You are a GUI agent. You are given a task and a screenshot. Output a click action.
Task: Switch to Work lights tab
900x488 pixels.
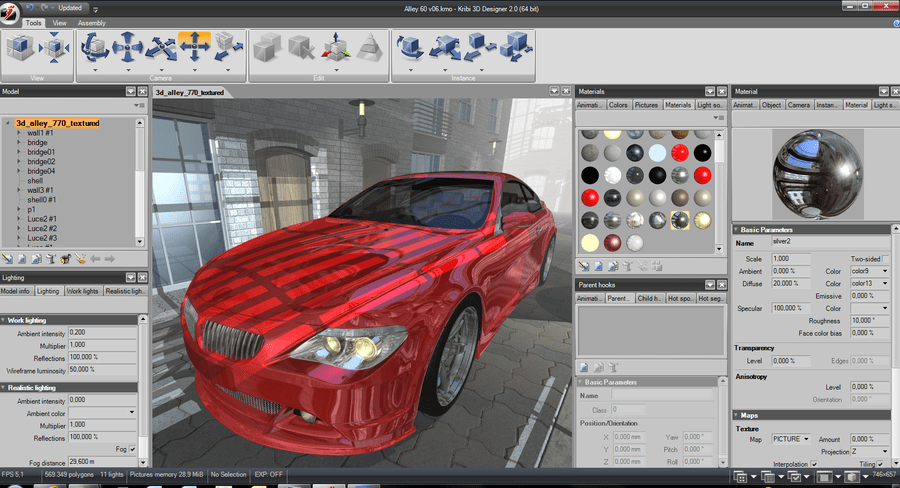[83, 291]
